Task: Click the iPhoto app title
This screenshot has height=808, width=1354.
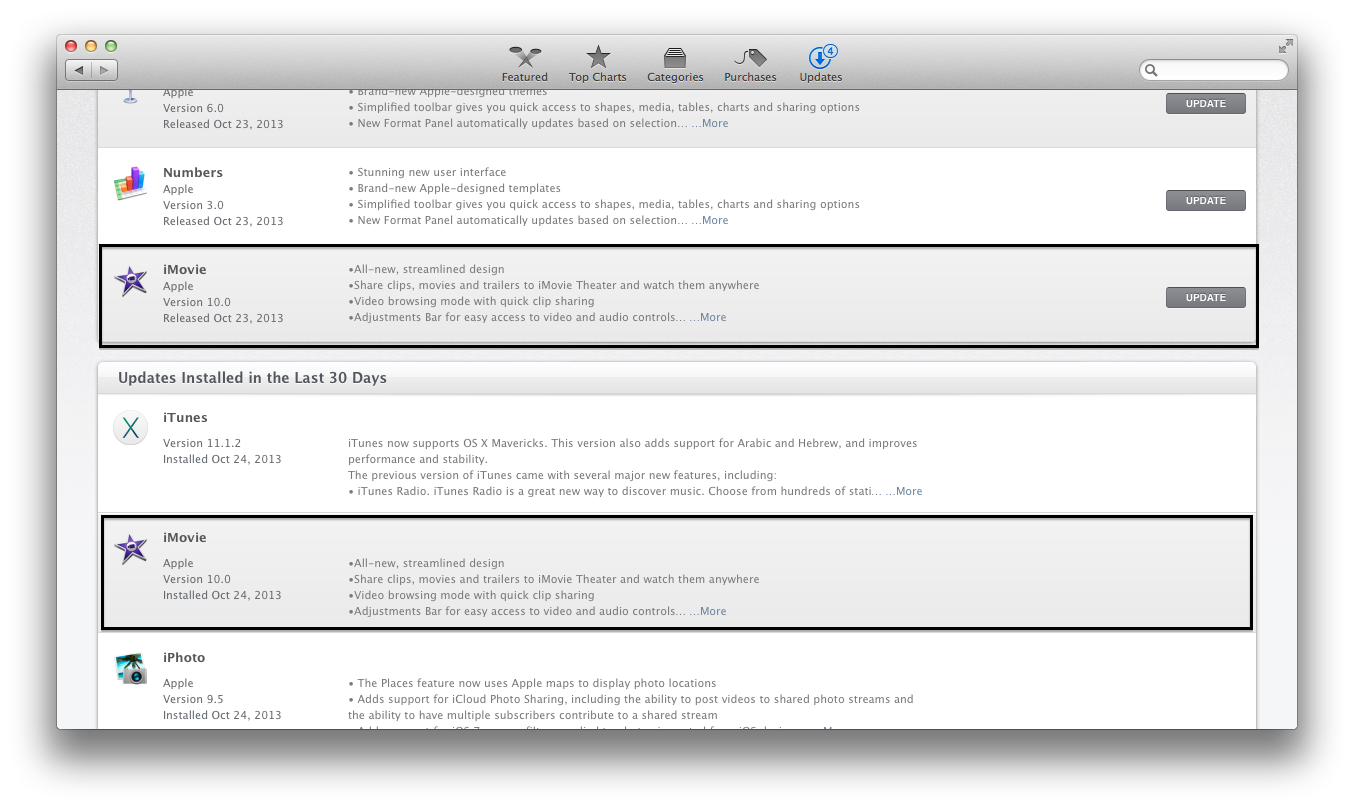Action: 184,657
